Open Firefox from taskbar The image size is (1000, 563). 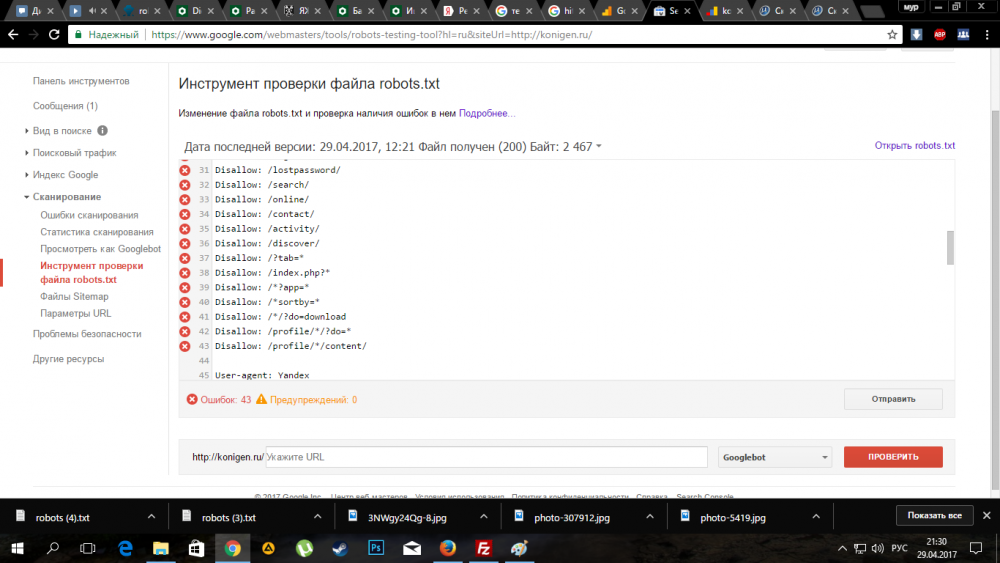[x=448, y=548]
